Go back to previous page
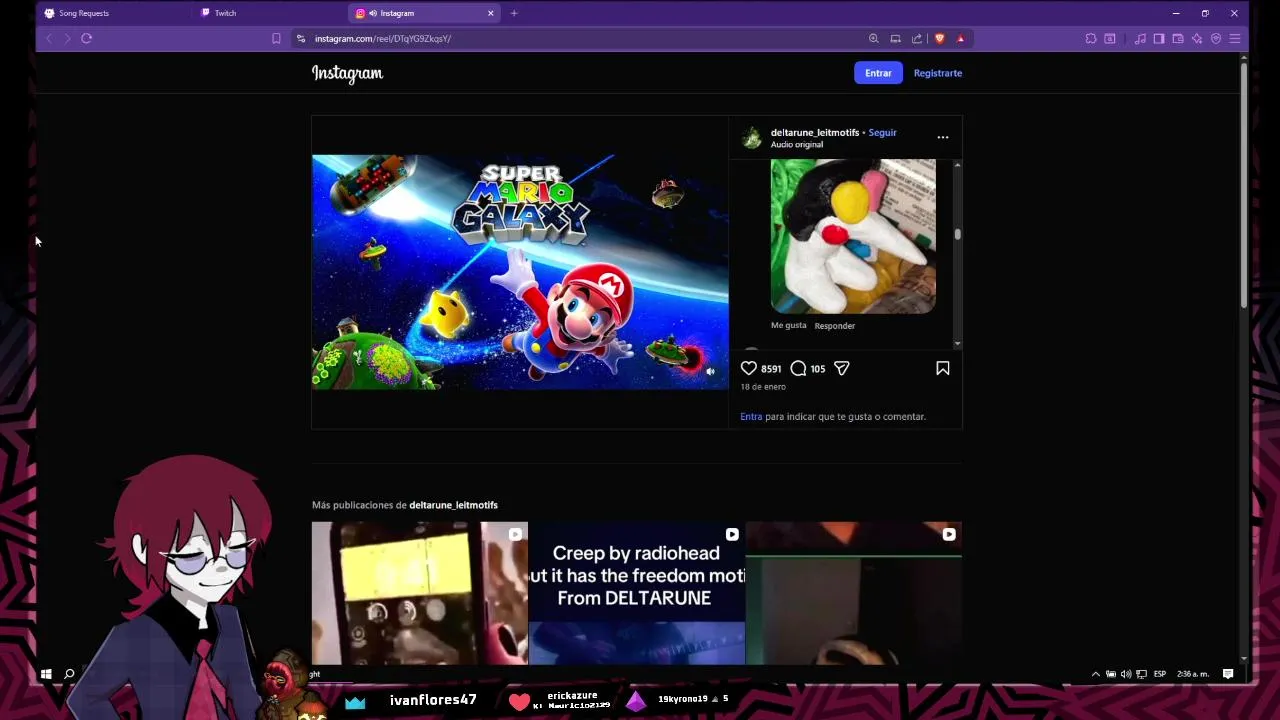This screenshot has height=720, width=1280. (x=48, y=38)
